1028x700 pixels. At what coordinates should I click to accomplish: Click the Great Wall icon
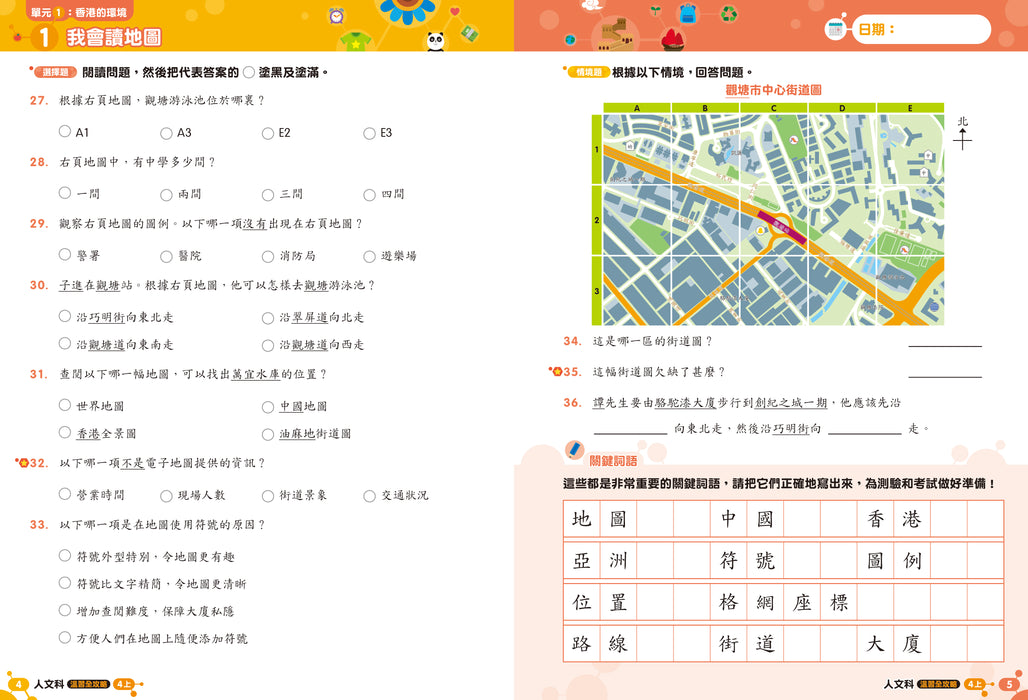(614, 35)
